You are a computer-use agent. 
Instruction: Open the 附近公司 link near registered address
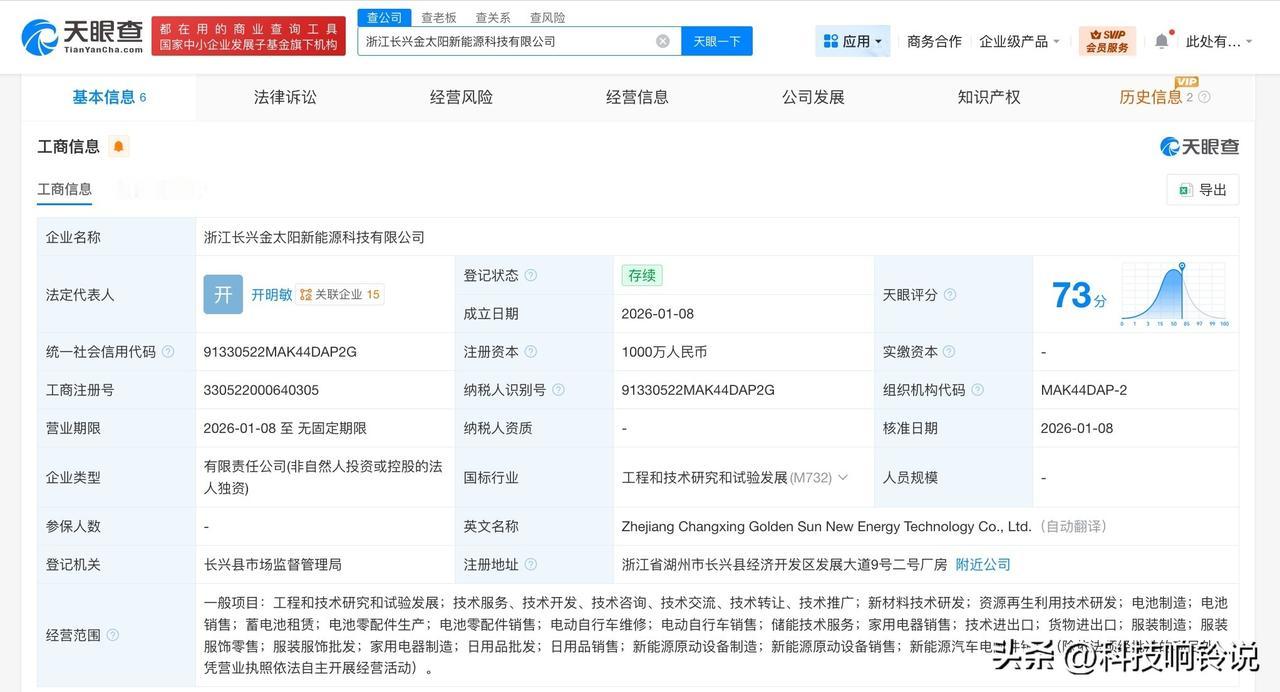coord(982,564)
